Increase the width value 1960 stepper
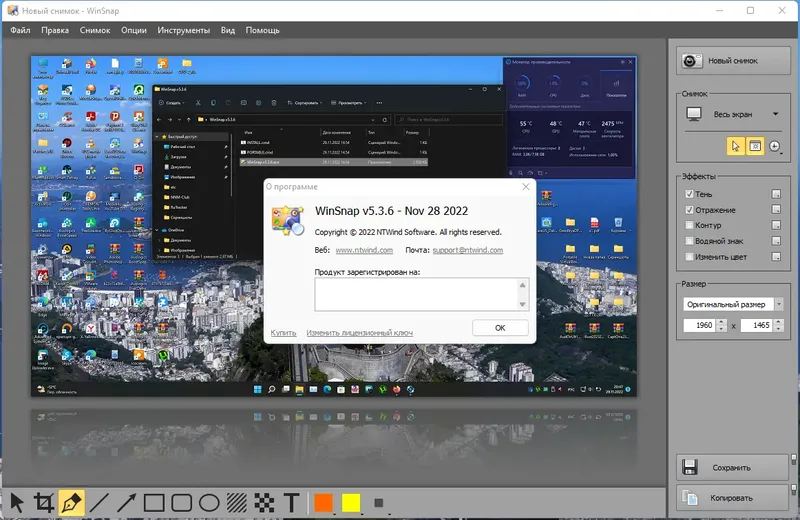The height and width of the screenshot is (520, 800). (x=721, y=322)
